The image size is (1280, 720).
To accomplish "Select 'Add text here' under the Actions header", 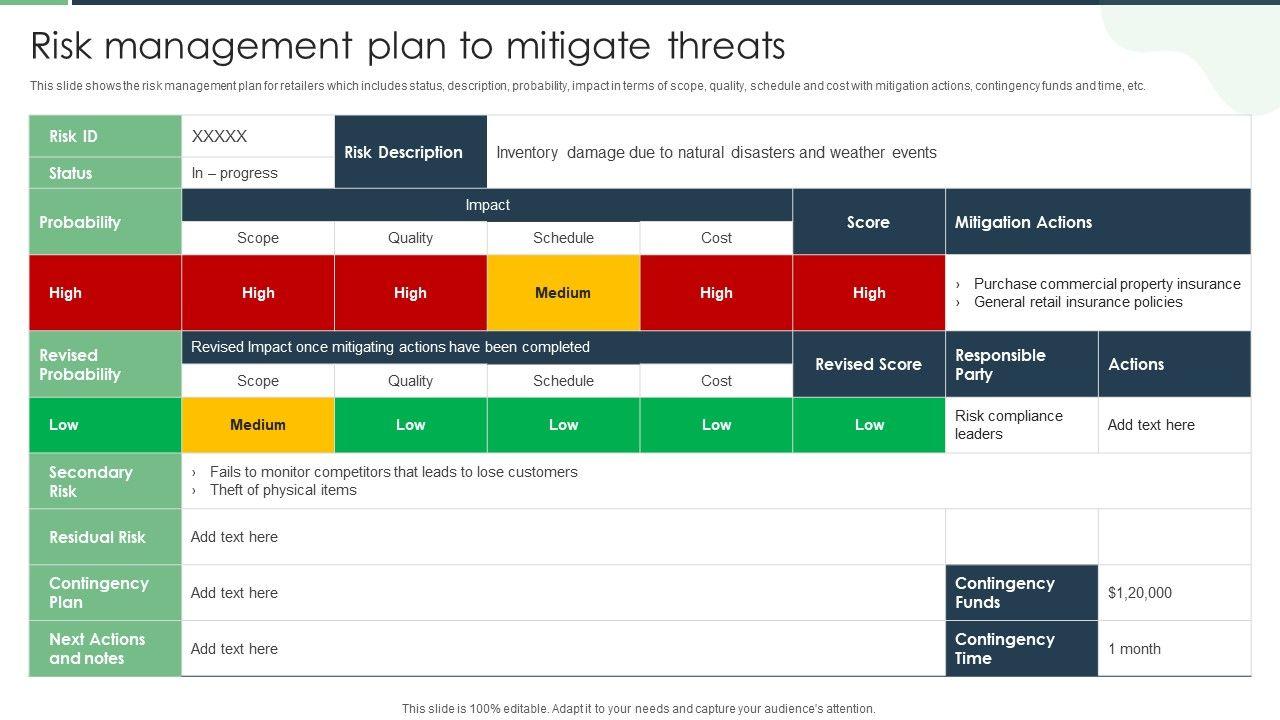I will (x=1151, y=425).
